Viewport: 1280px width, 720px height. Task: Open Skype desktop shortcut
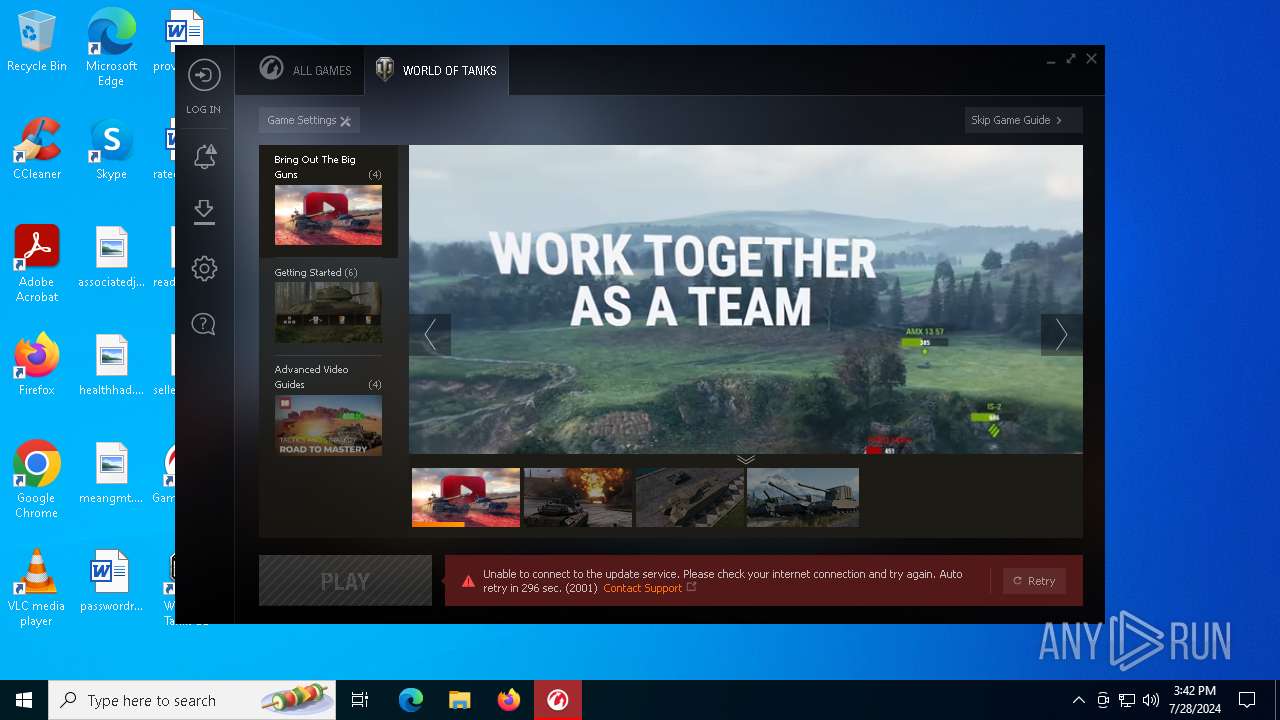coord(111,149)
